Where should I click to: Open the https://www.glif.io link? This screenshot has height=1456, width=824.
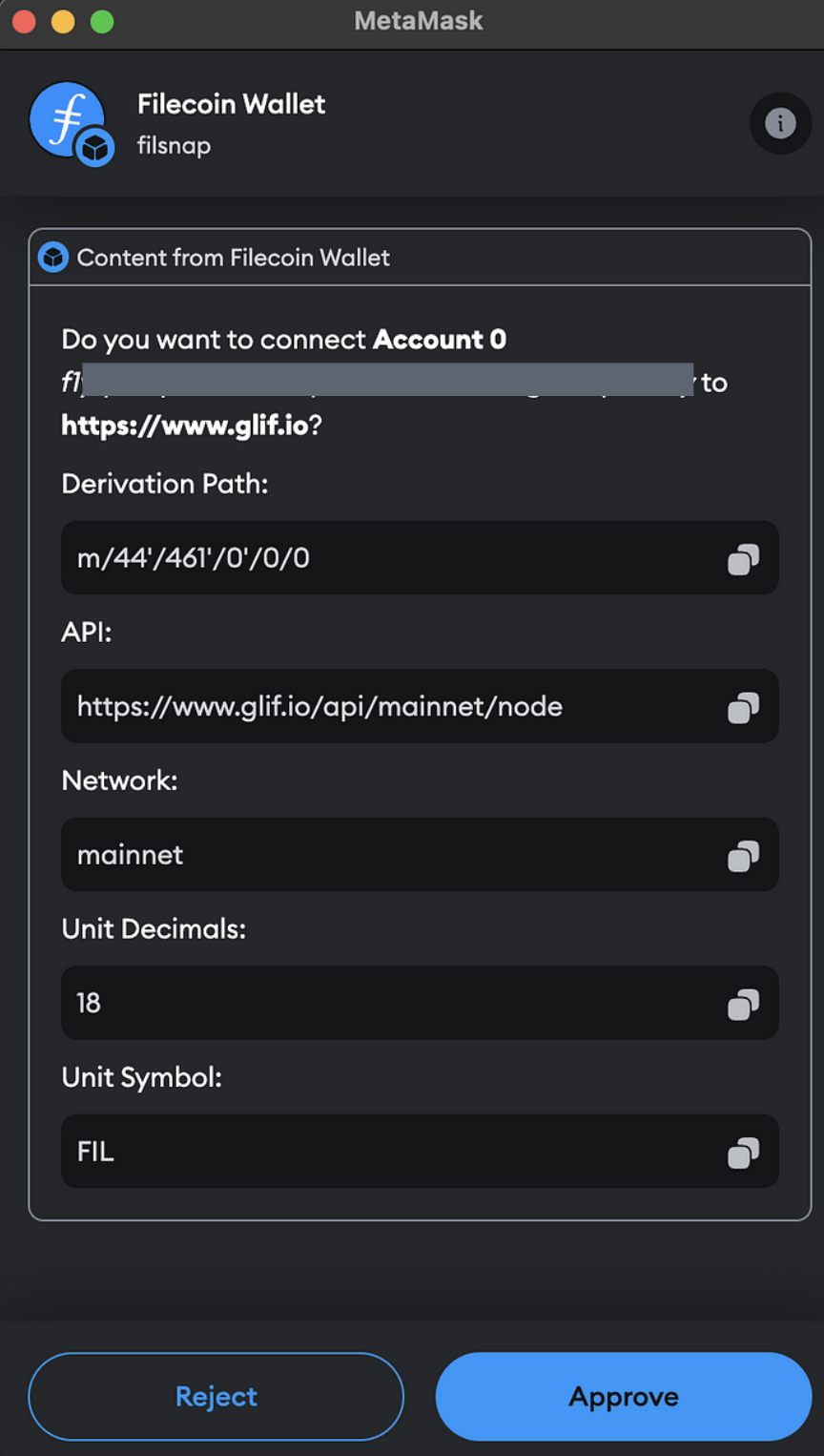(x=186, y=426)
